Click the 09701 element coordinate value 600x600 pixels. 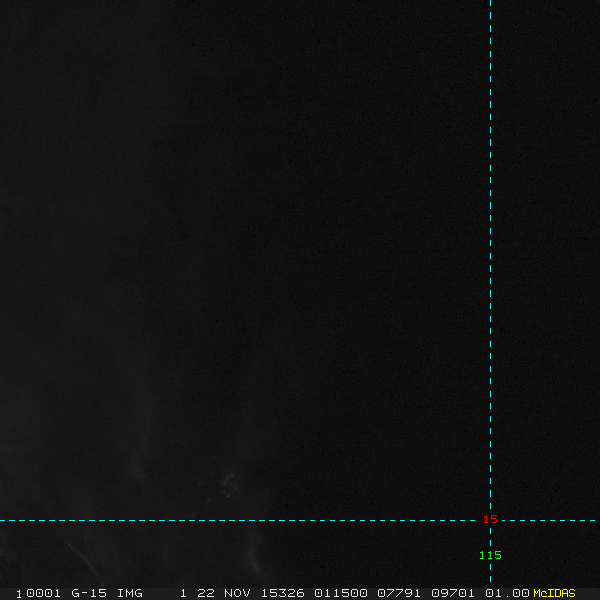tap(453, 593)
